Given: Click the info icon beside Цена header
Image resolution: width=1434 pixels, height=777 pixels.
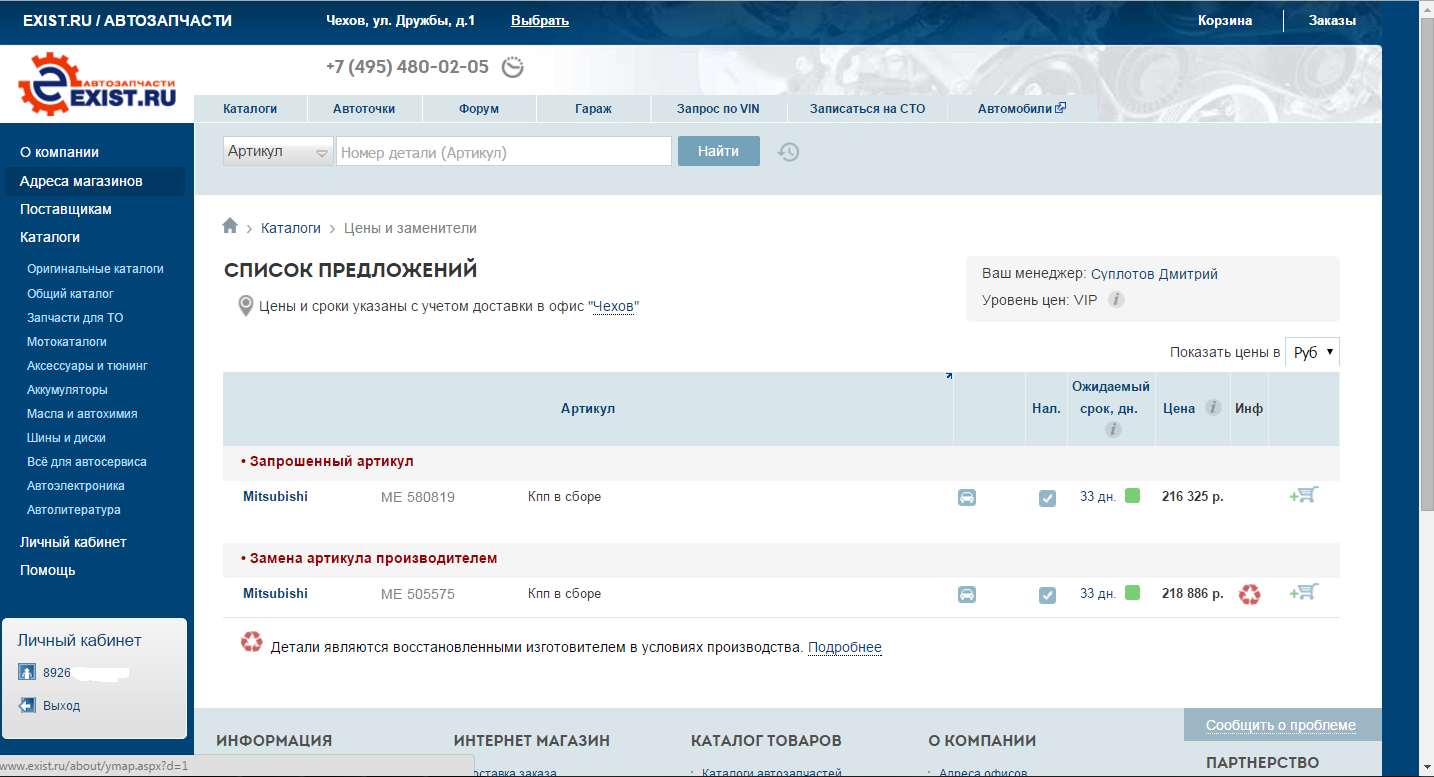Looking at the screenshot, I should (1213, 408).
